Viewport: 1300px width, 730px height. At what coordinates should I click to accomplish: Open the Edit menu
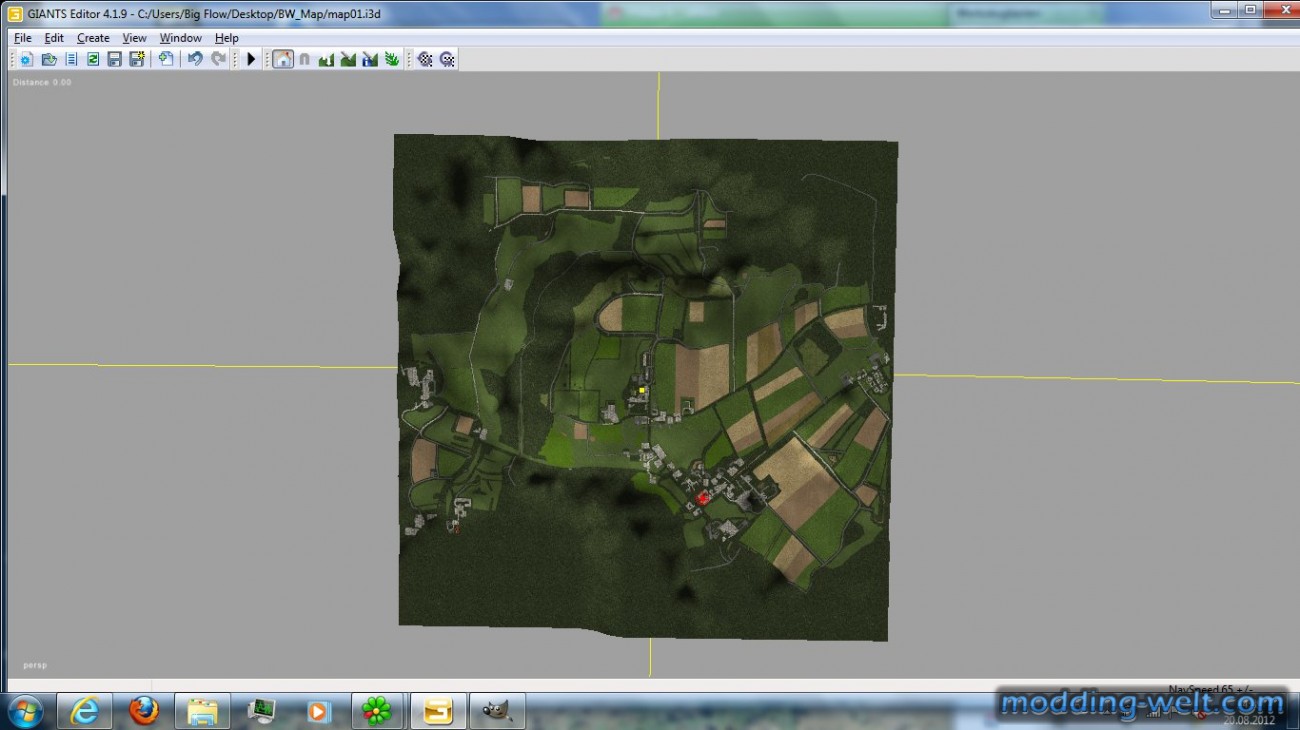pos(54,38)
